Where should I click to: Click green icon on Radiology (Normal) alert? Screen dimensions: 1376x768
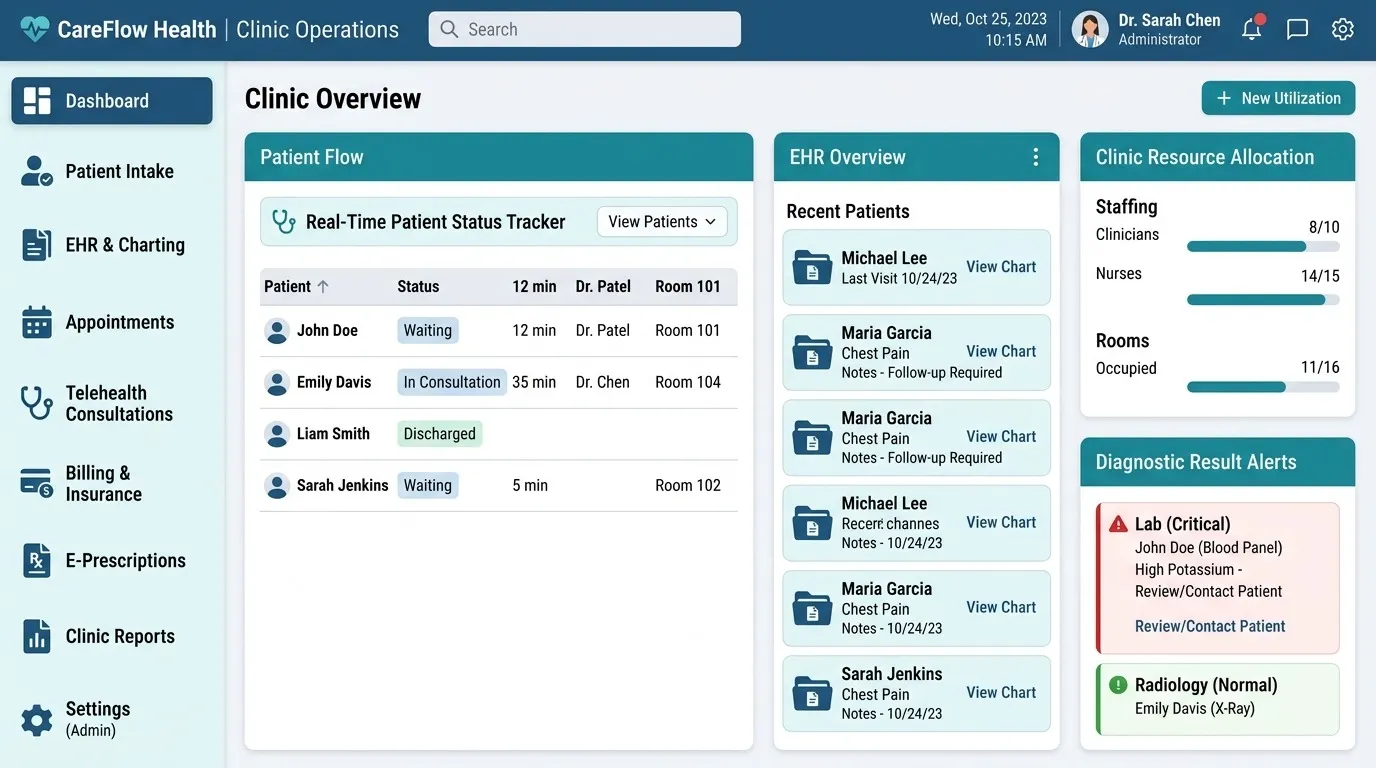[1118, 685]
